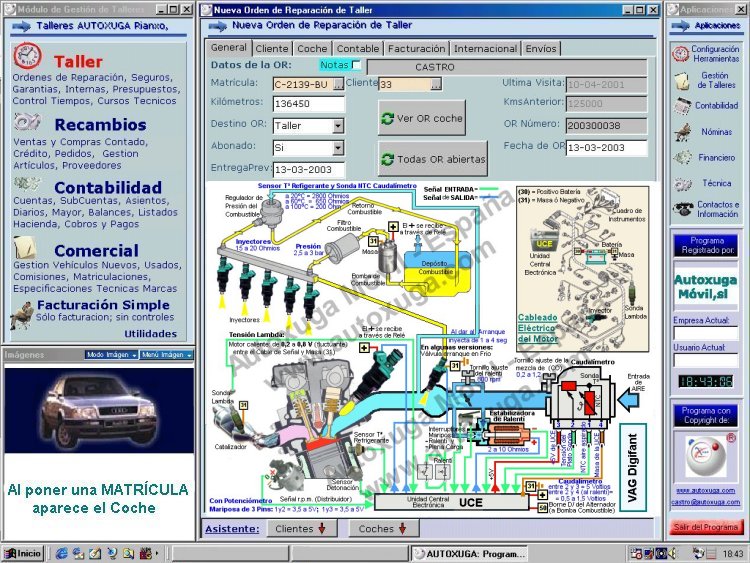Viewport: 750px width, 563px height.
Task: Open the Contabilidad money icon
Action: pyautogui.click(x=27, y=183)
